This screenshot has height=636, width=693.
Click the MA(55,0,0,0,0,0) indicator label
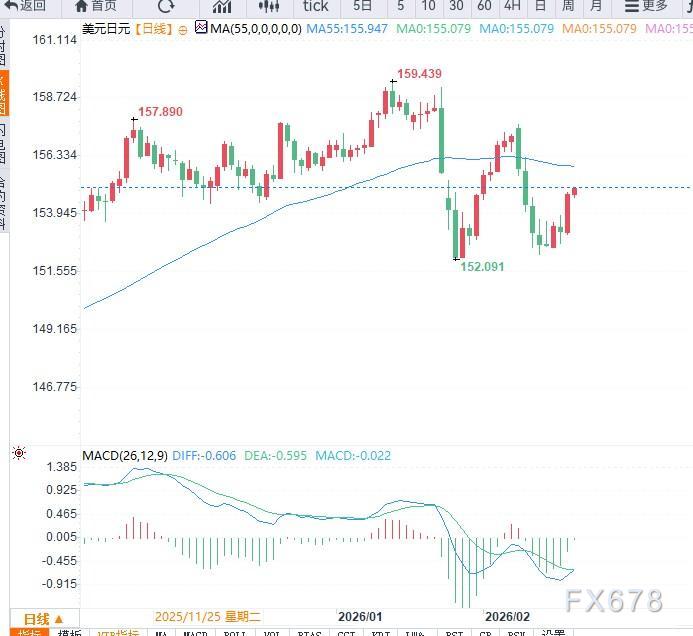point(256,29)
